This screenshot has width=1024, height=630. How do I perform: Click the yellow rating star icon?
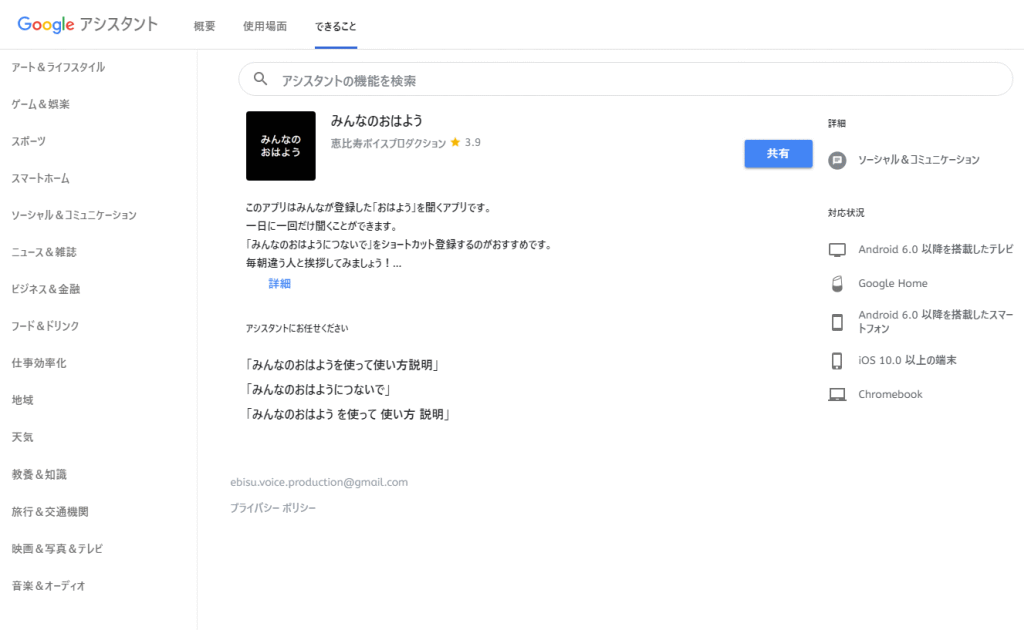pyautogui.click(x=455, y=142)
